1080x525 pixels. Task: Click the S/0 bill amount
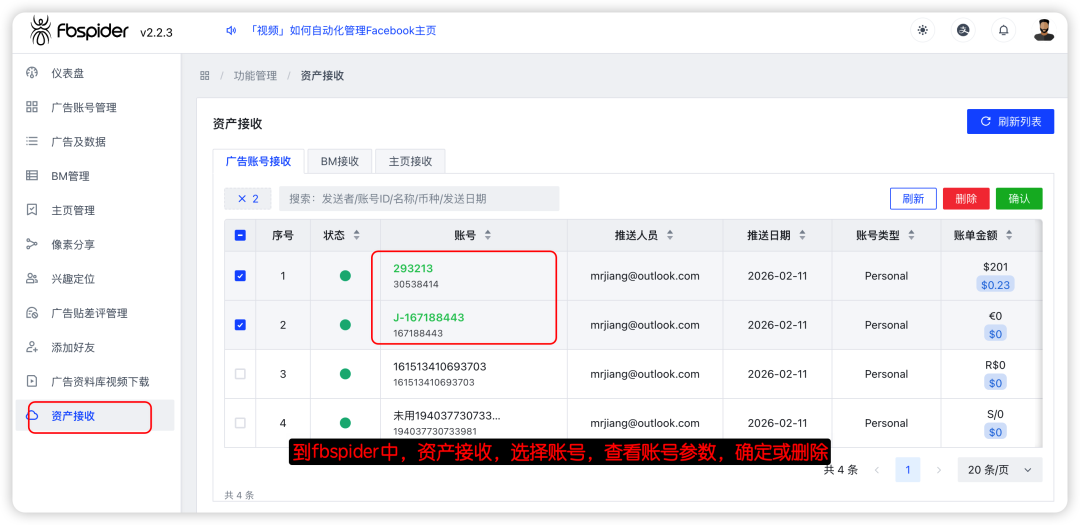(x=995, y=415)
